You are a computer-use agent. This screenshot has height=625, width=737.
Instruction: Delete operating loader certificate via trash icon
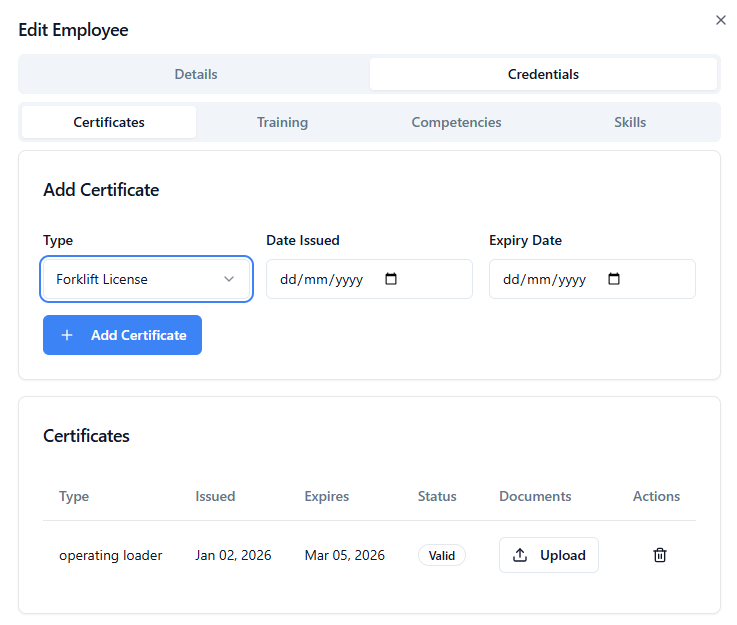(660, 555)
